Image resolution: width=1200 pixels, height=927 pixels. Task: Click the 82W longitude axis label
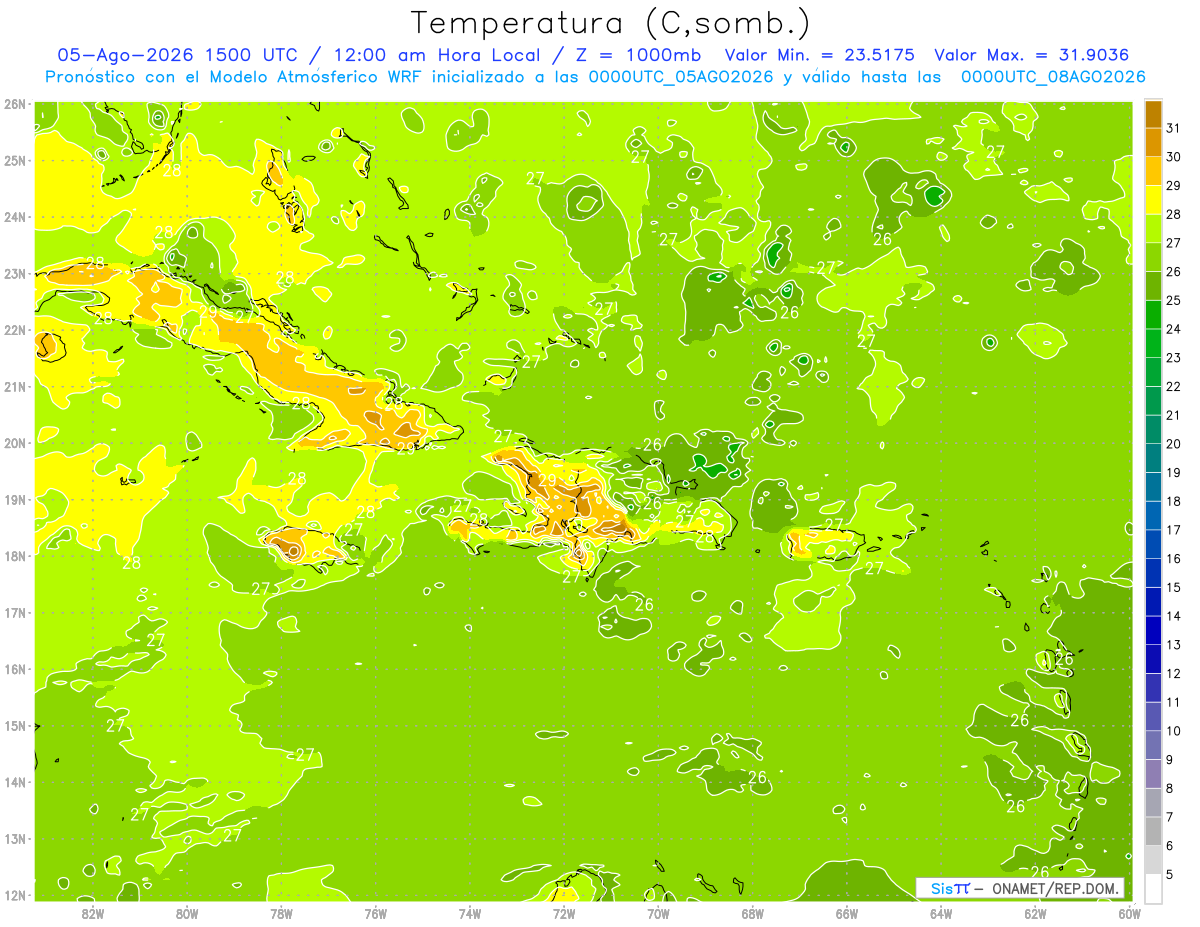click(x=93, y=913)
